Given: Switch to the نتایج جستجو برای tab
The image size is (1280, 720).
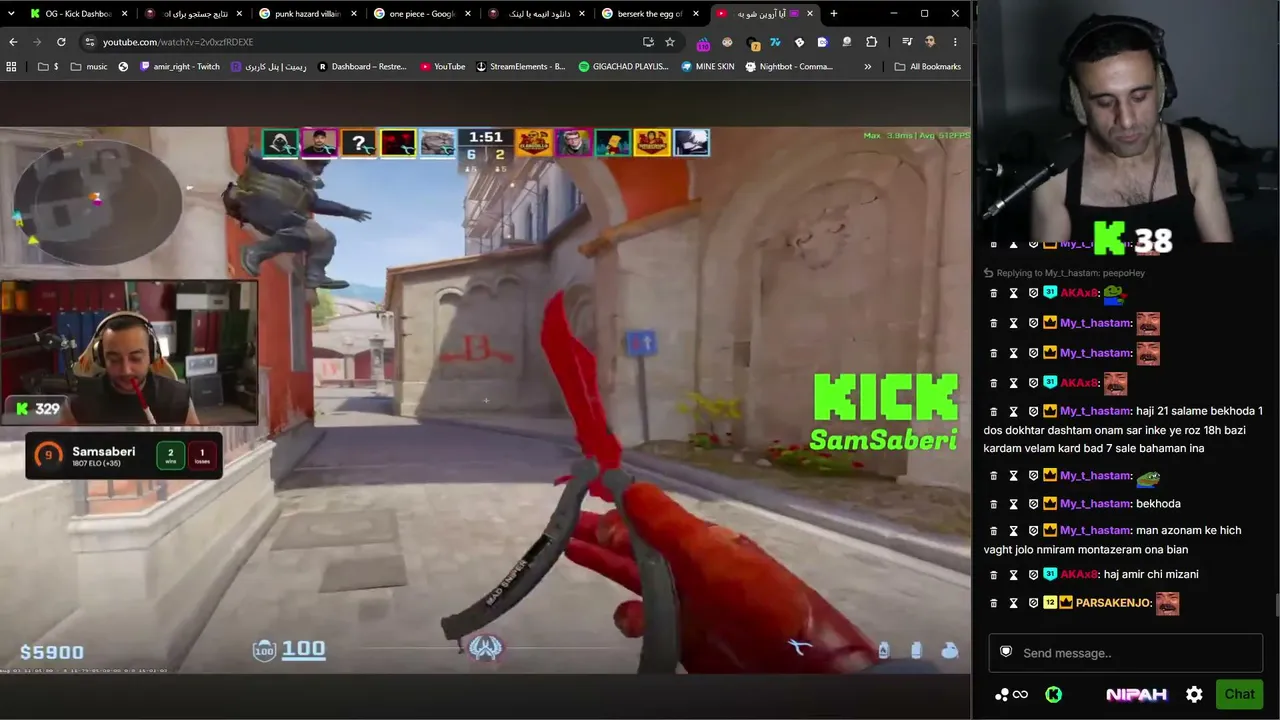Looking at the screenshot, I should [x=194, y=14].
